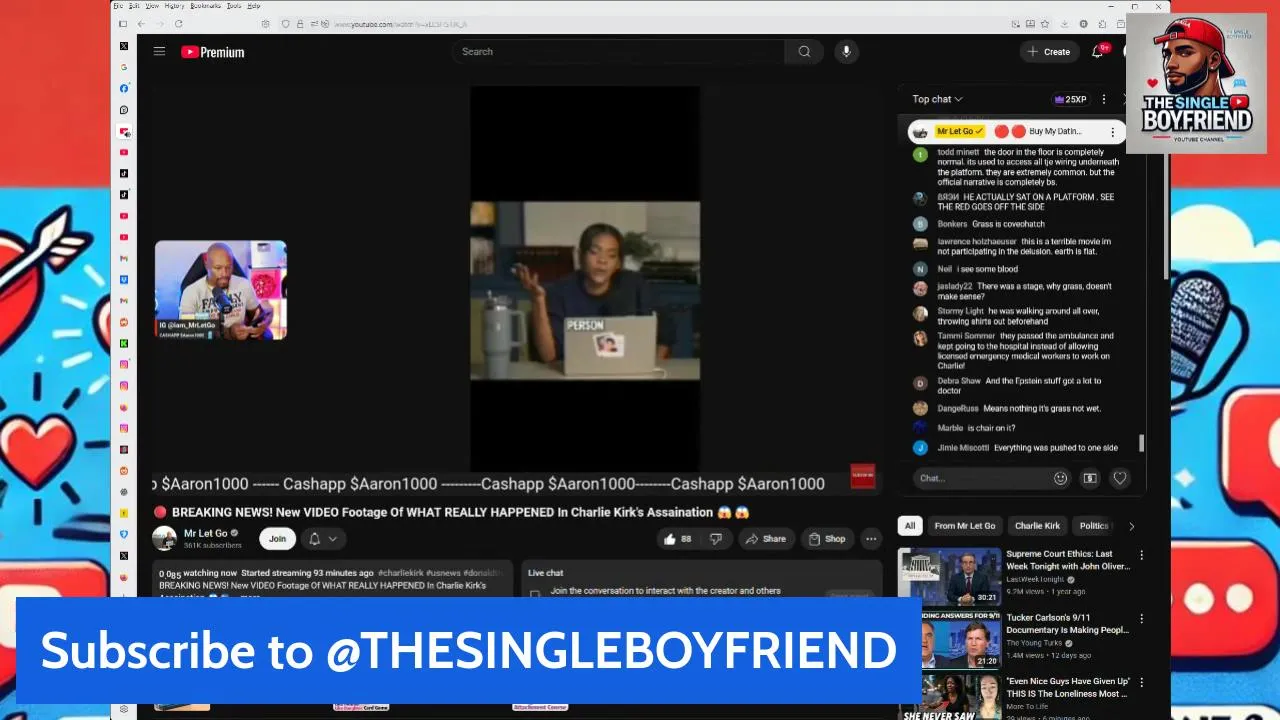Click the Create button
Image resolution: width=1280 pixels, height=720 pixels.
(1049, 51)
